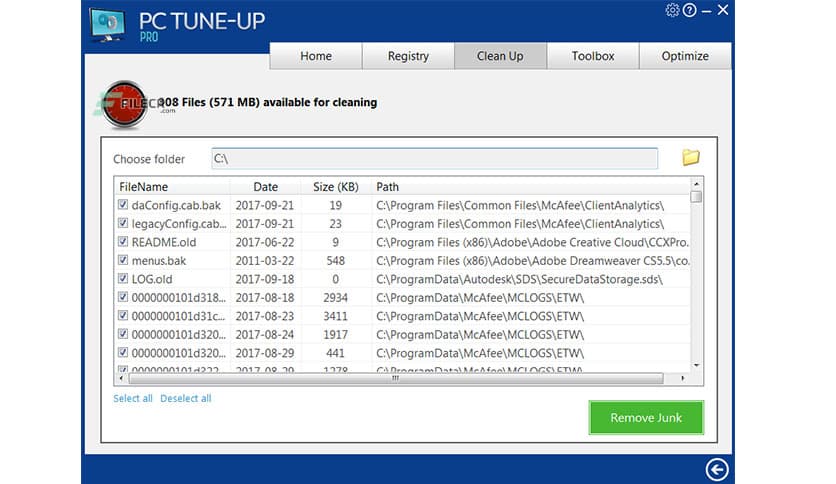836x484 pixels.
Task: Click the PC Tune-Up monitor logo
Action: 108,25
